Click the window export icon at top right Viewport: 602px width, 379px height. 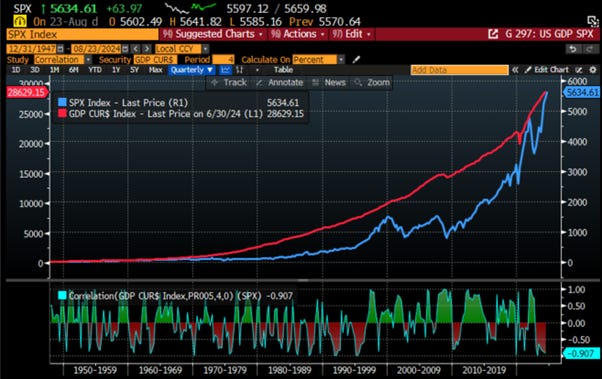[593, 21]
